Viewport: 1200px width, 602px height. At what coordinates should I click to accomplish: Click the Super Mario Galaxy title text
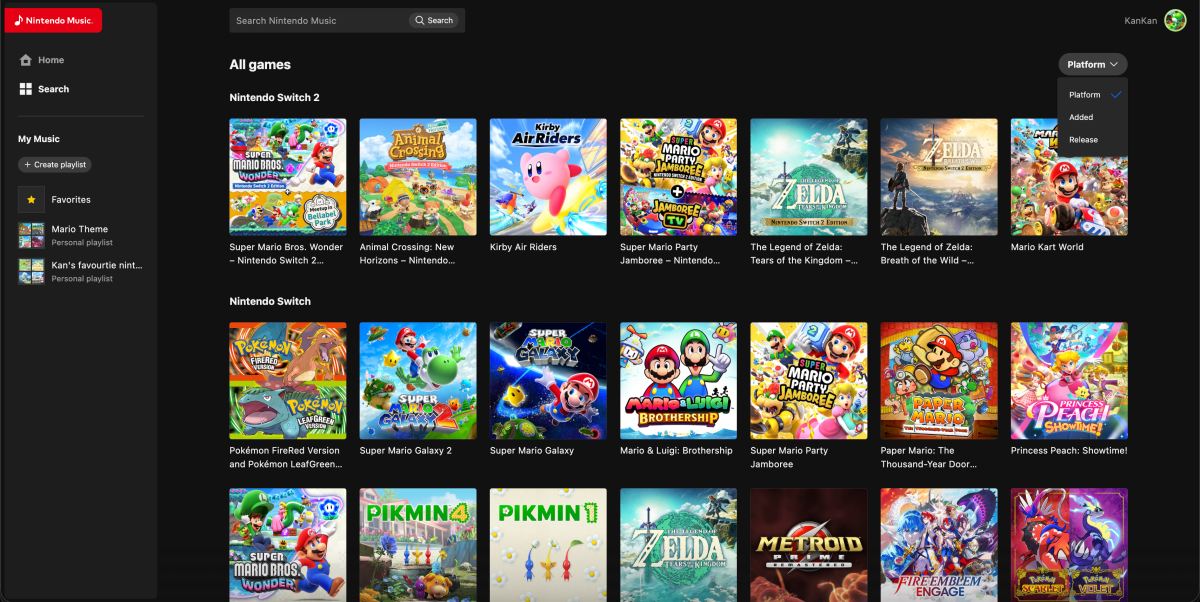(532, 451)
